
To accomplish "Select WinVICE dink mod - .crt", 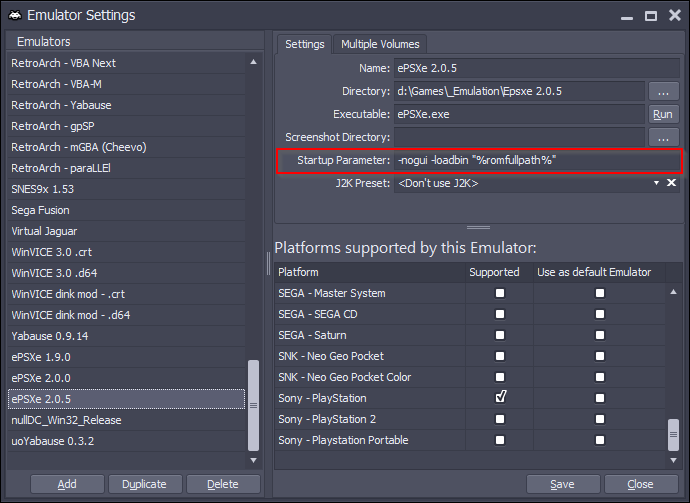I will (126, 294).
